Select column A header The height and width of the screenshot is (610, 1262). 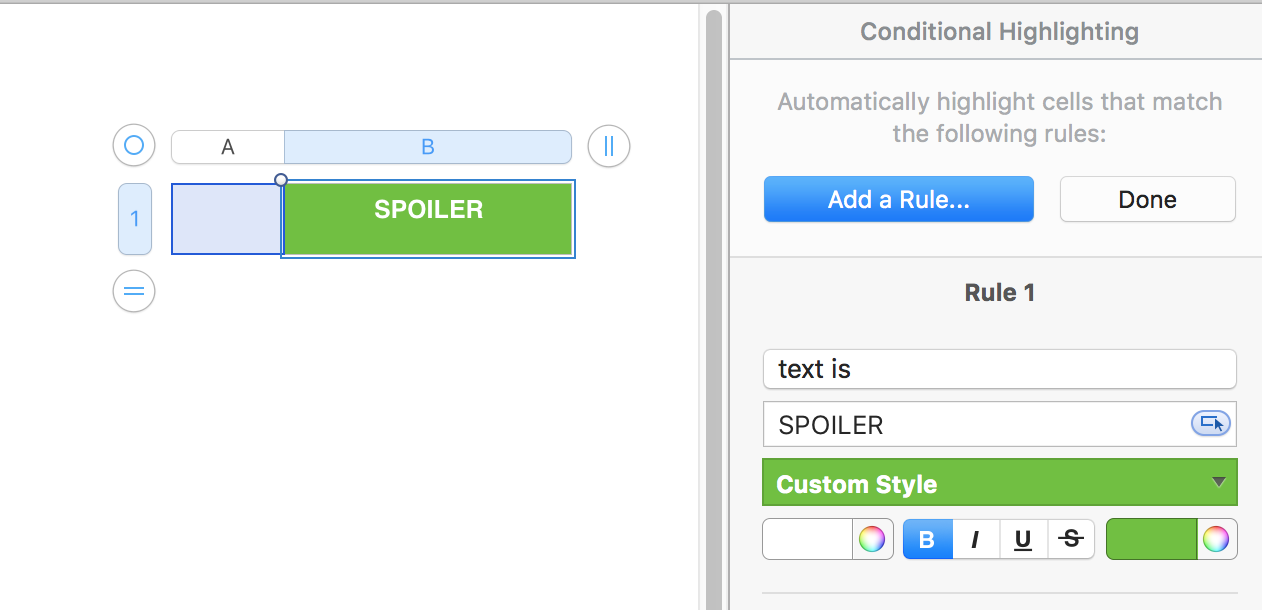pos(228,147)
